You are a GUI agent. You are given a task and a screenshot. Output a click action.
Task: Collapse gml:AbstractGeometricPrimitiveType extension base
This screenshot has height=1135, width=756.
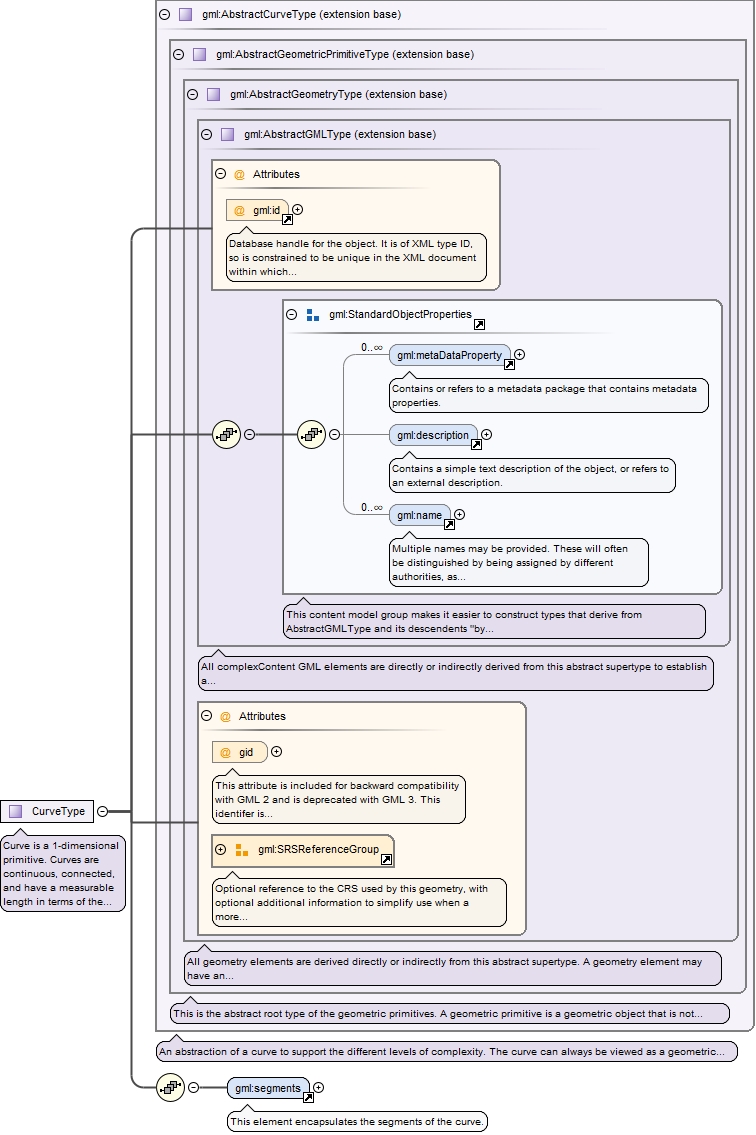point(178,54)
